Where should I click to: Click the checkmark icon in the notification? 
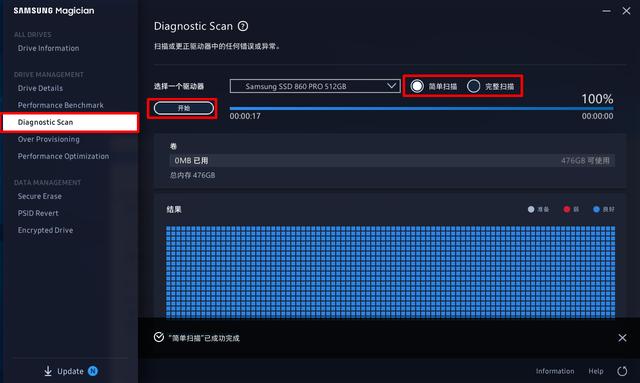click(x=159, y=337)
